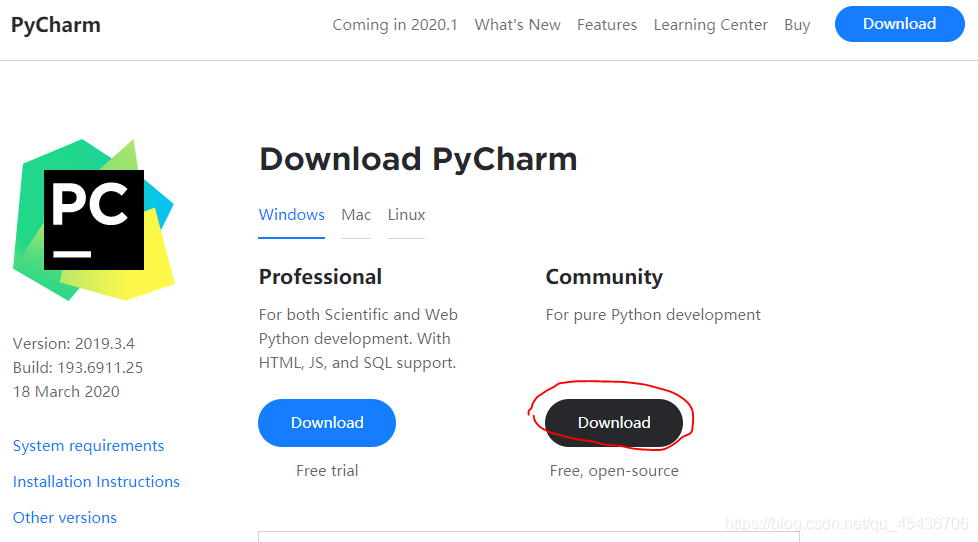
Task: Open Learning Center link
Action: 710,25
